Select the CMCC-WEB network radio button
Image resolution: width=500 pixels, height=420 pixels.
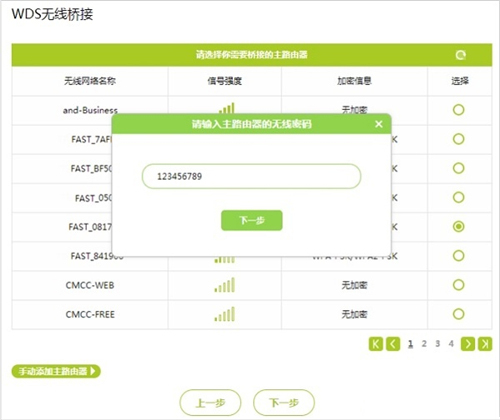459,285
